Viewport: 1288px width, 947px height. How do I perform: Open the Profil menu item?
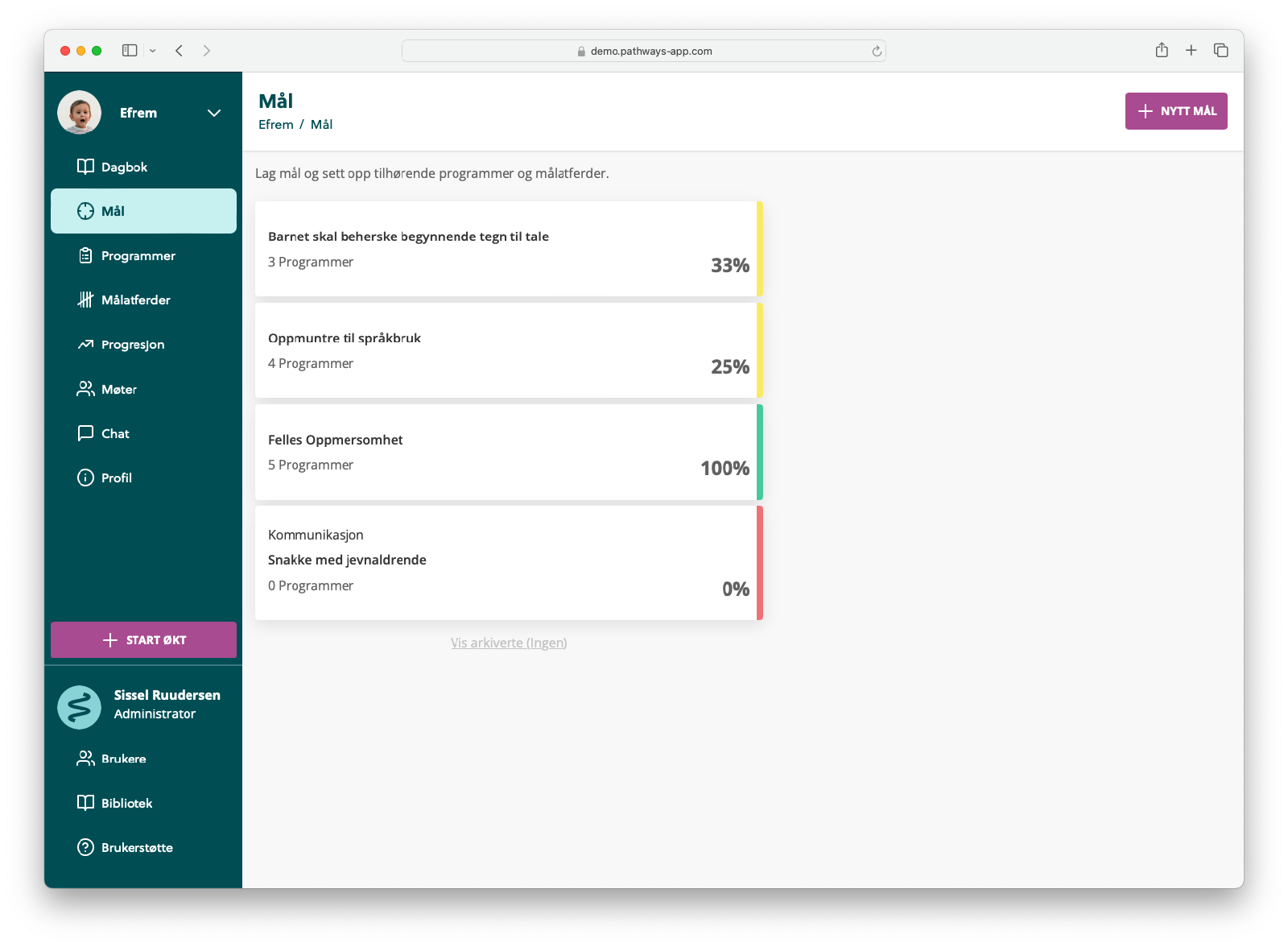pyautogui.click(x=143, y=478)
